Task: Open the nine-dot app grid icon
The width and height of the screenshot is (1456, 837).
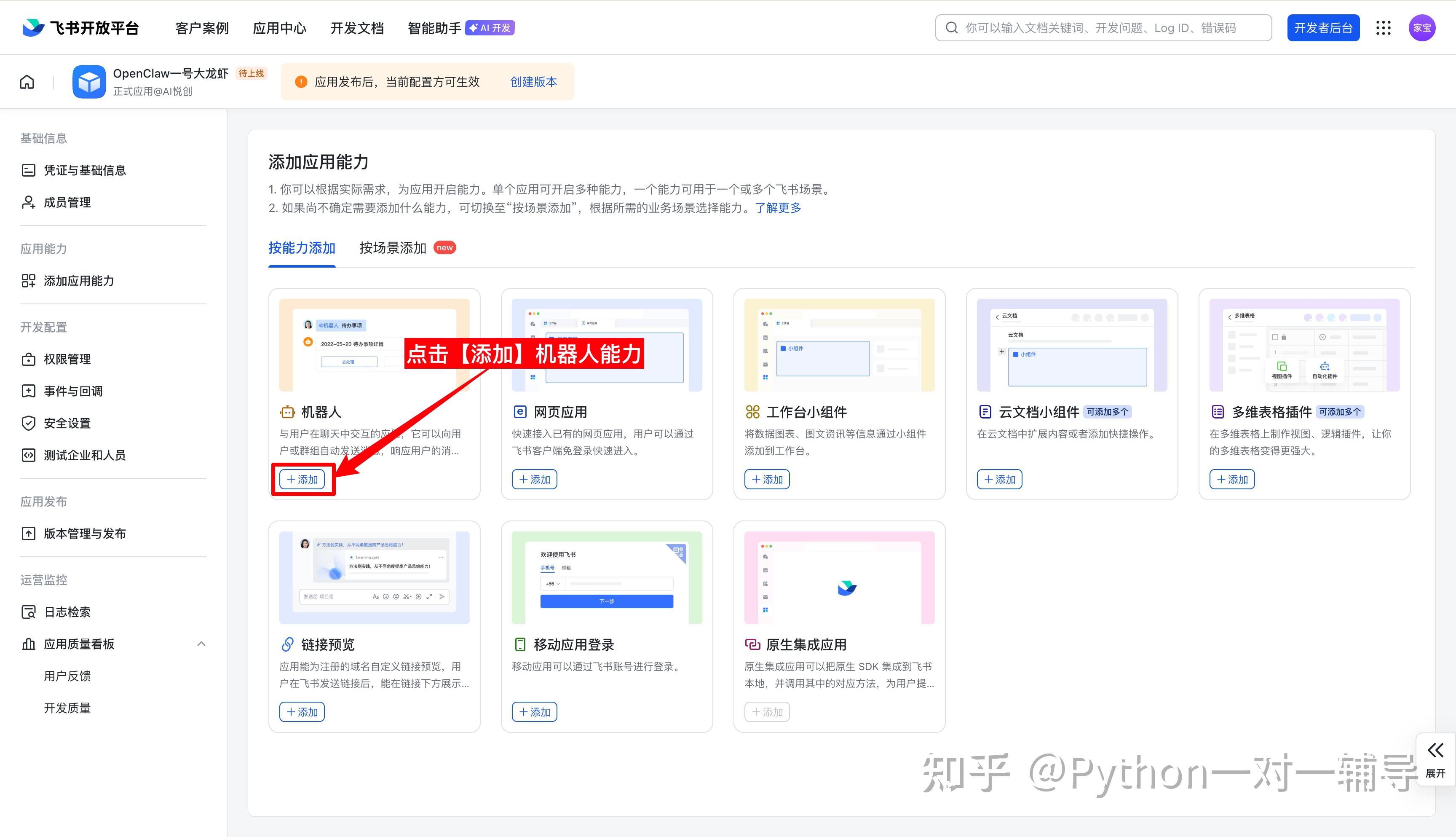Action: (1383, 27)
